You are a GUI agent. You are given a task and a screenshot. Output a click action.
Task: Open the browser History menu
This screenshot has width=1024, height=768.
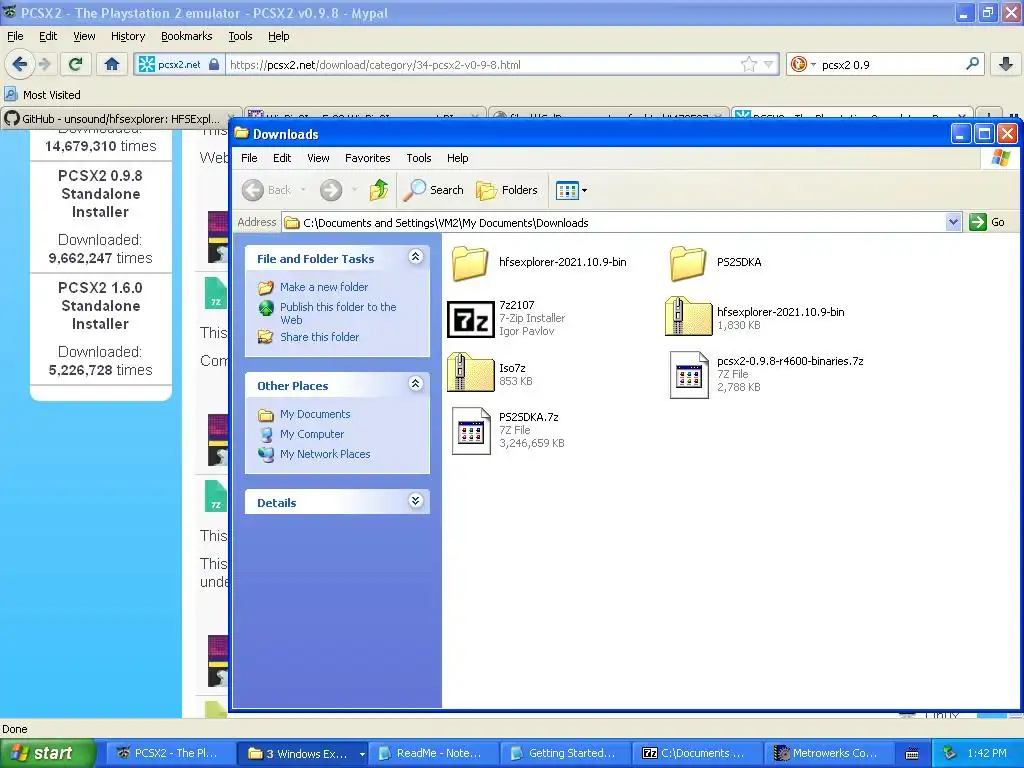pos(128,37)
